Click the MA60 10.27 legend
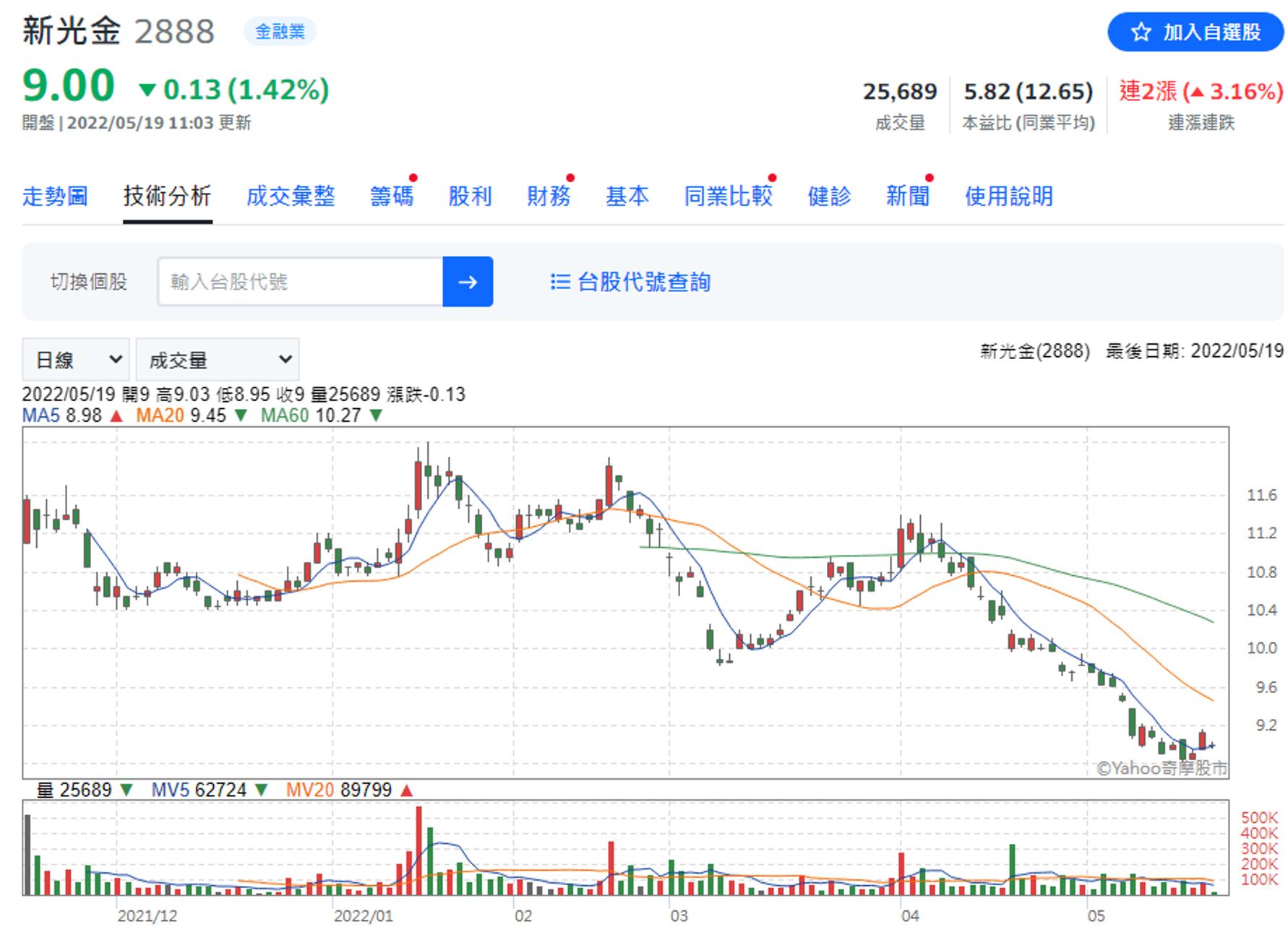Viewport: 1288px width, 935px height. coord(322,415)
